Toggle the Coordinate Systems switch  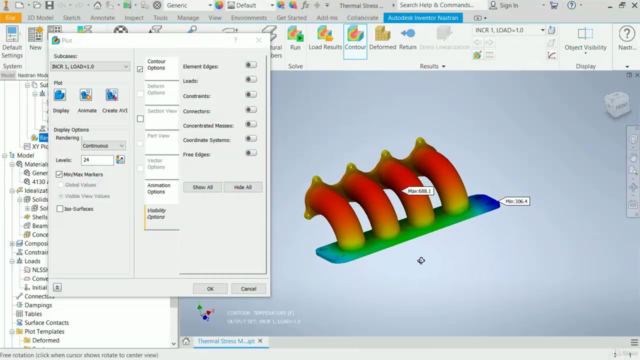tap(251, 138)
